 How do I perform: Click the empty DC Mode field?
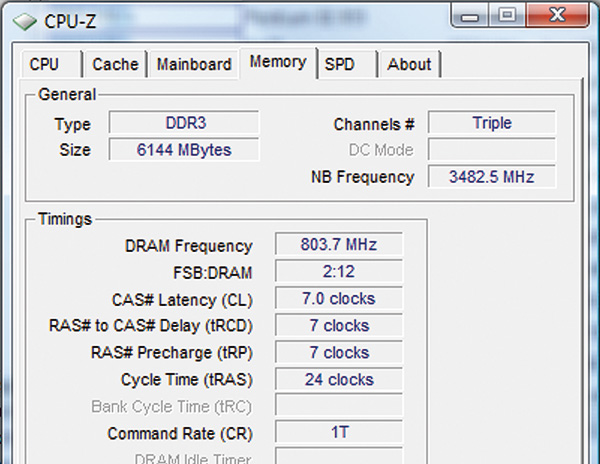point(492,150)
